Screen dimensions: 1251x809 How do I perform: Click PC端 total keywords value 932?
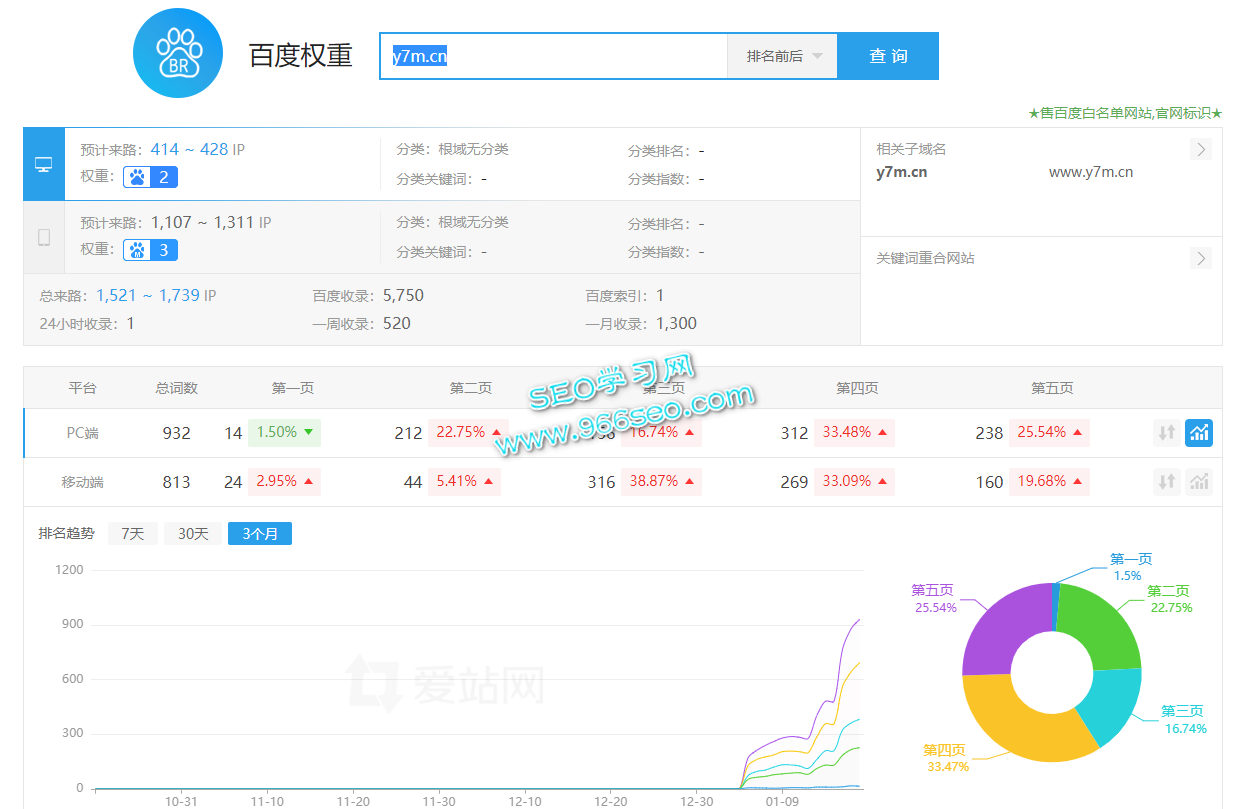coord(176,433)
